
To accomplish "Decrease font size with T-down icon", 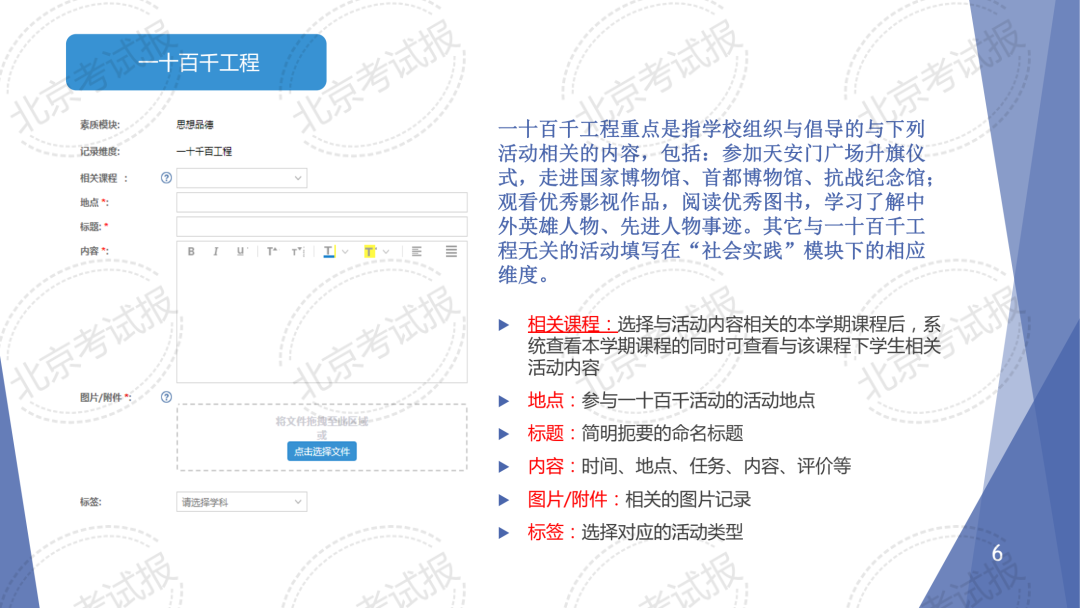I will point(296,252).
